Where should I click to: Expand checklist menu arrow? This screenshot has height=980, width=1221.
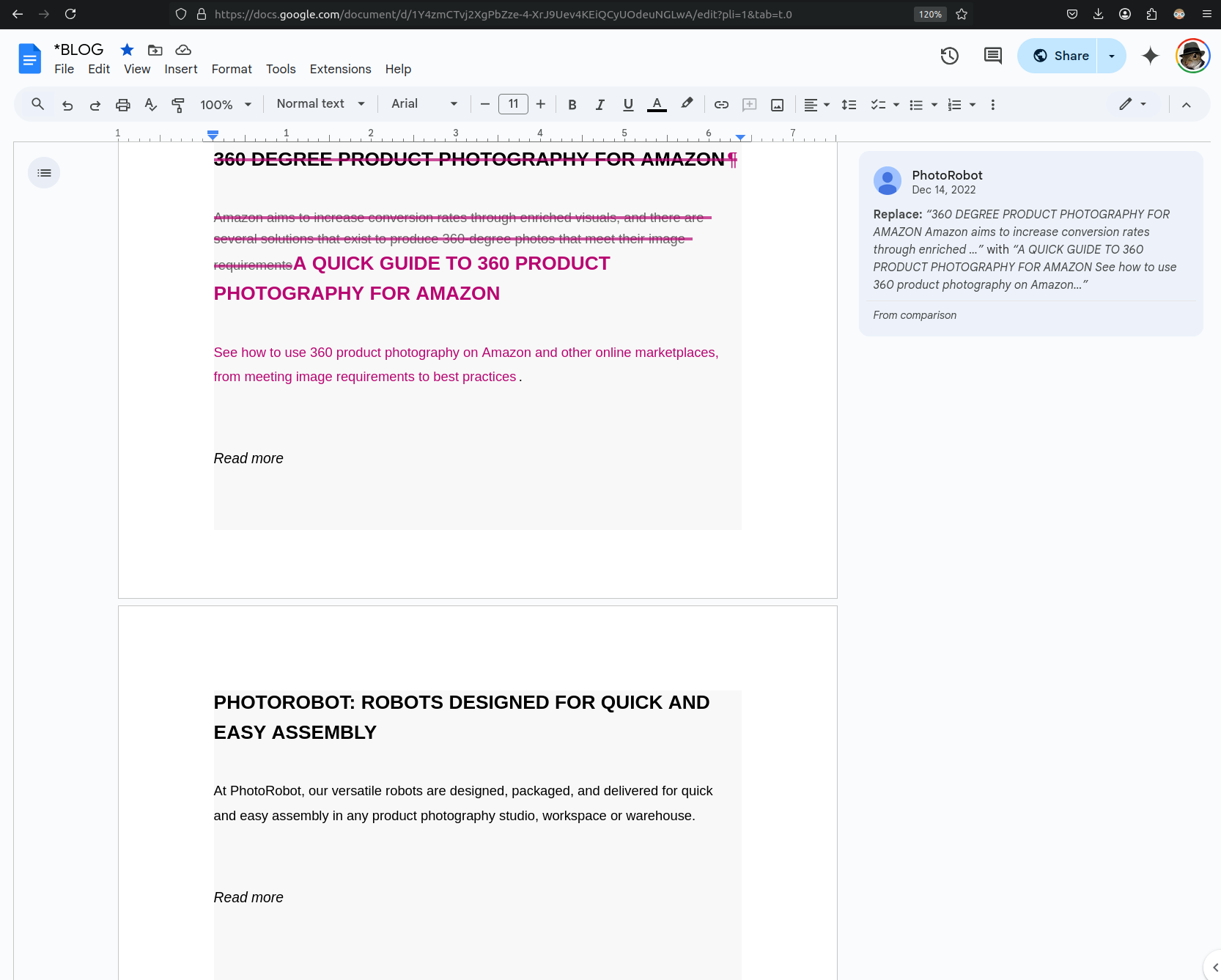[896, 105]
